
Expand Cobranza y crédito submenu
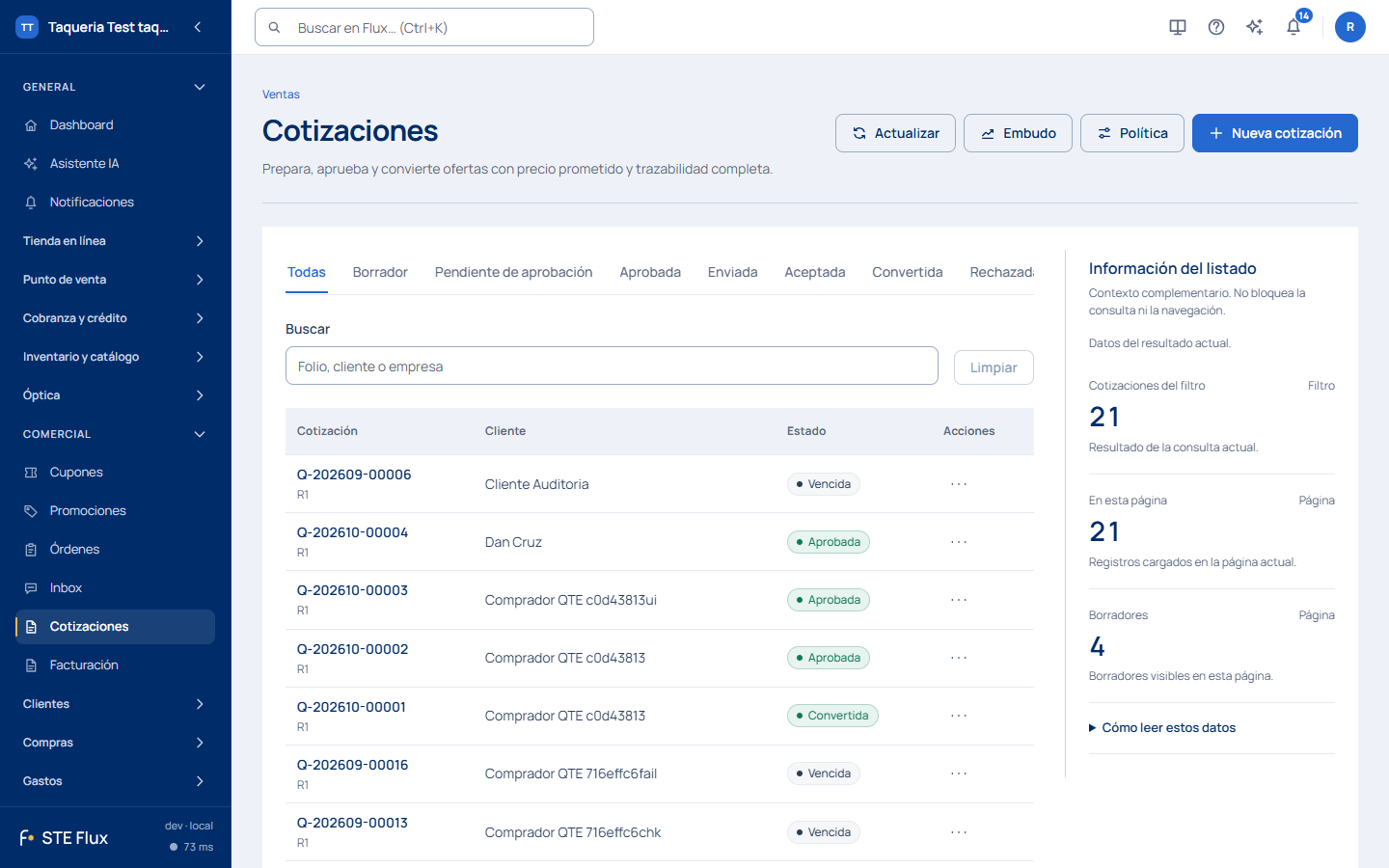tap(116, 318)
